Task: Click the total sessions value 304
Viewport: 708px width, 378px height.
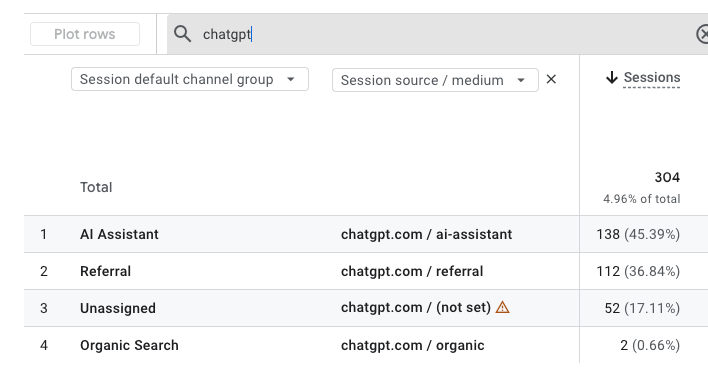Action: click(667, 177)
